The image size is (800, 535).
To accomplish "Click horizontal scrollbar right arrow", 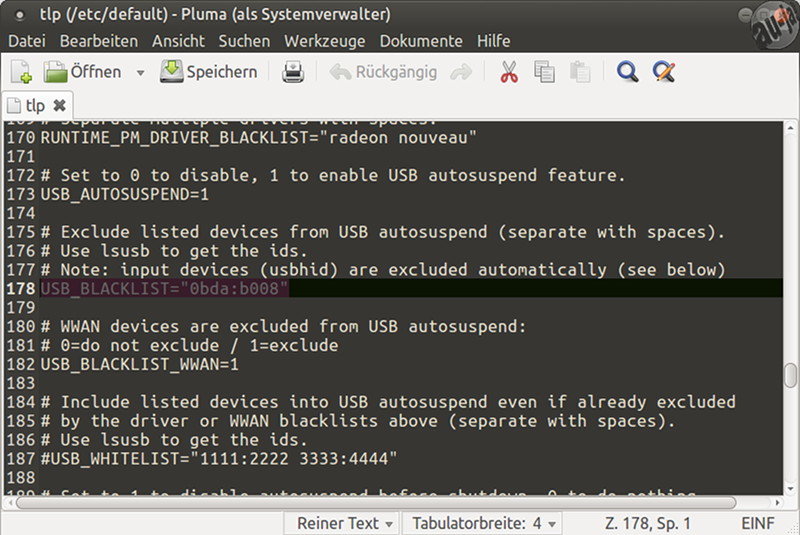I will (778, 503).
